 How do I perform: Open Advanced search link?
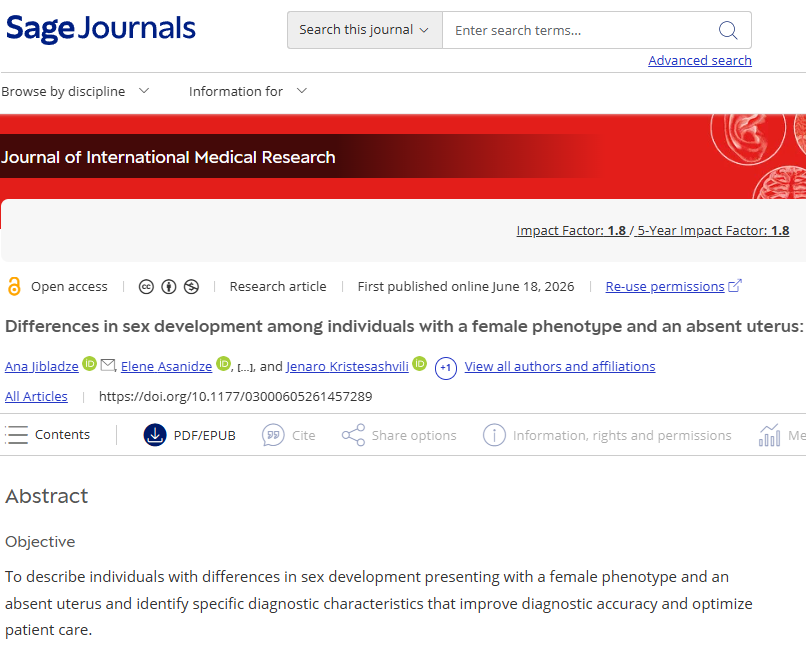click(700, 61)
